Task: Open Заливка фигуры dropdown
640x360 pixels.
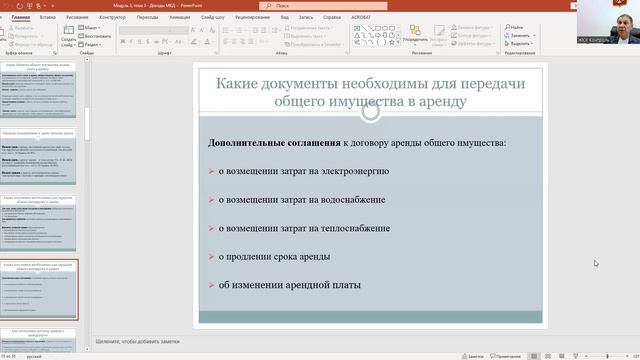Action: [472, 27]
